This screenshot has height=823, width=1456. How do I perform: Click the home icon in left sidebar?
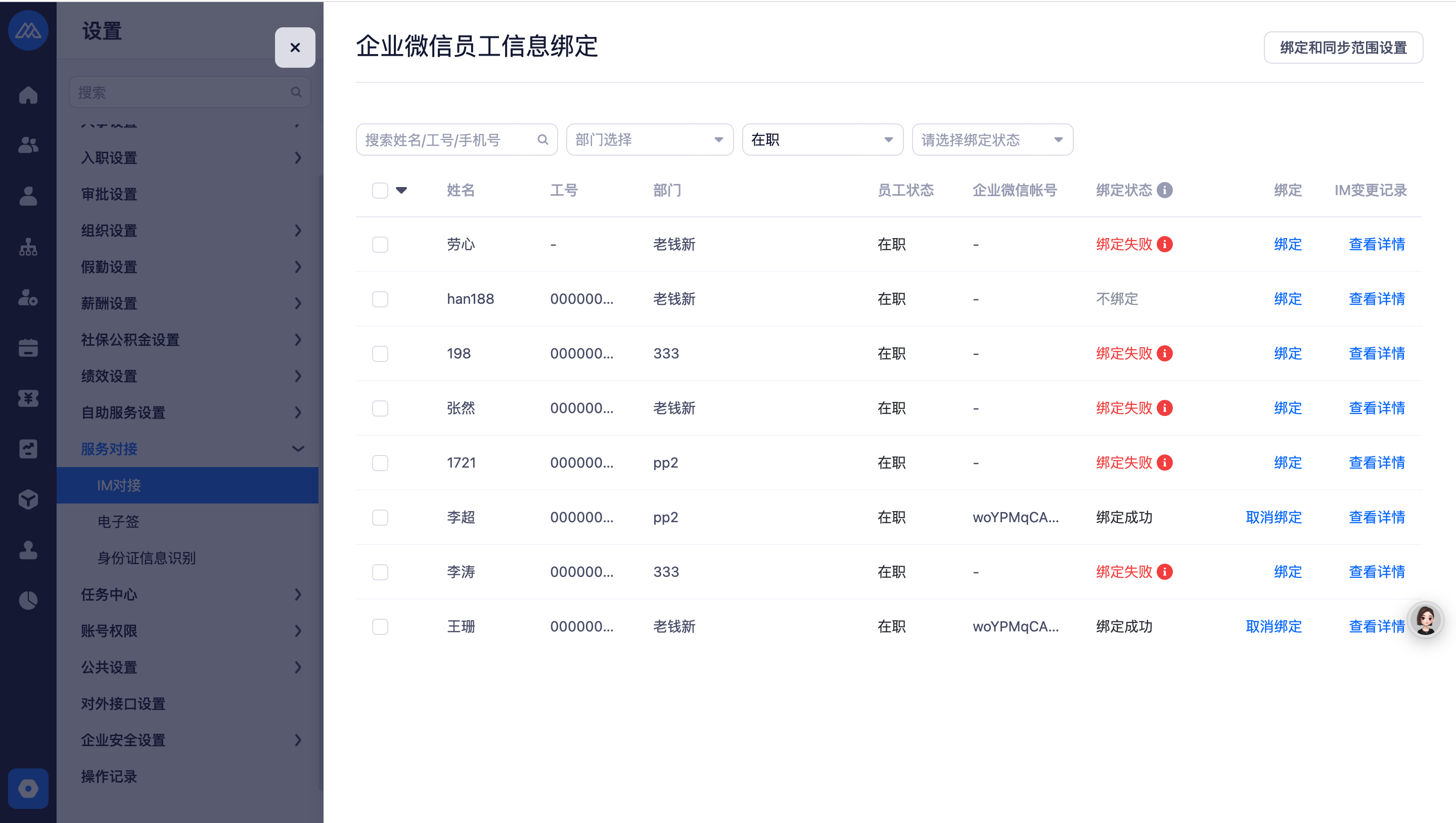point(28,95)
